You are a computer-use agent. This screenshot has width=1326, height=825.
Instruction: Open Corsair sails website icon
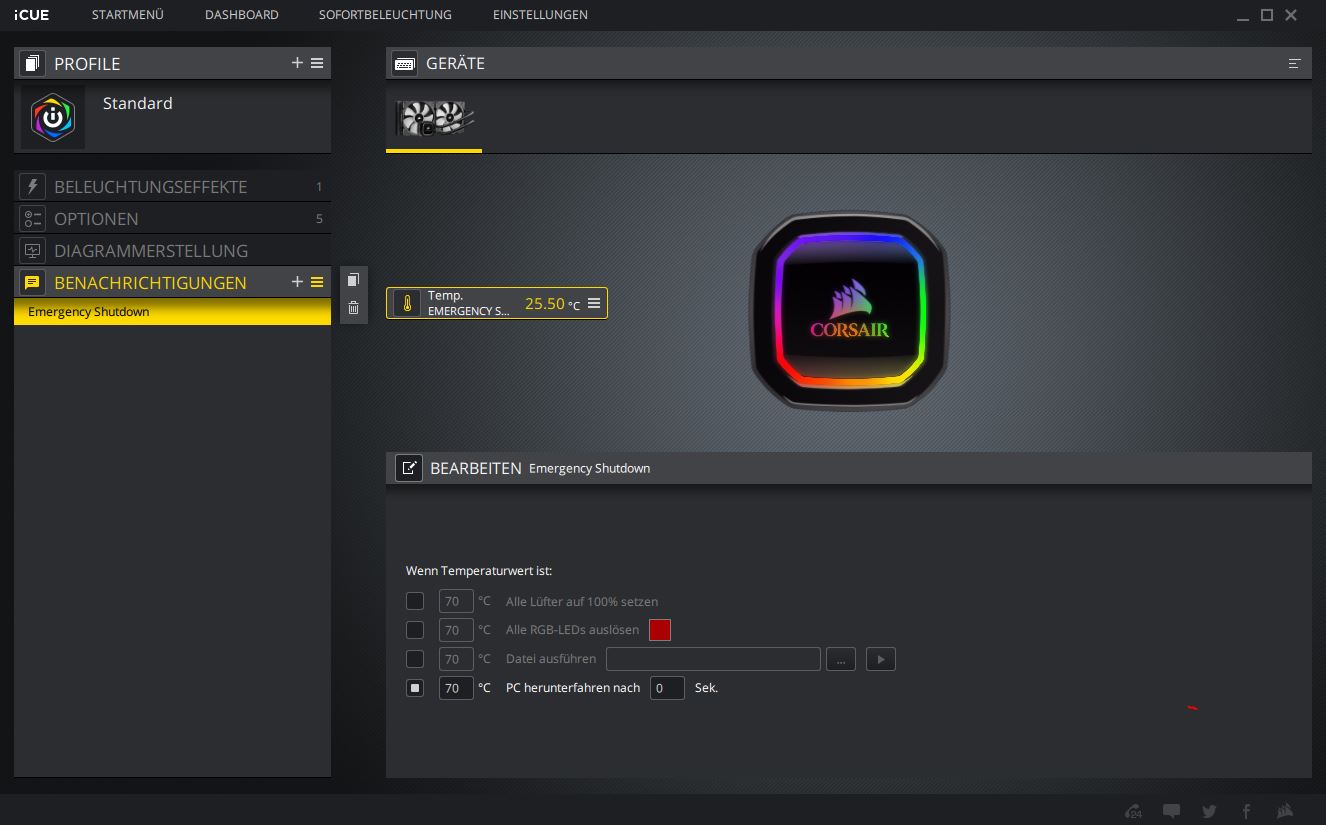pyautogui.click(x=1285, y=811)
